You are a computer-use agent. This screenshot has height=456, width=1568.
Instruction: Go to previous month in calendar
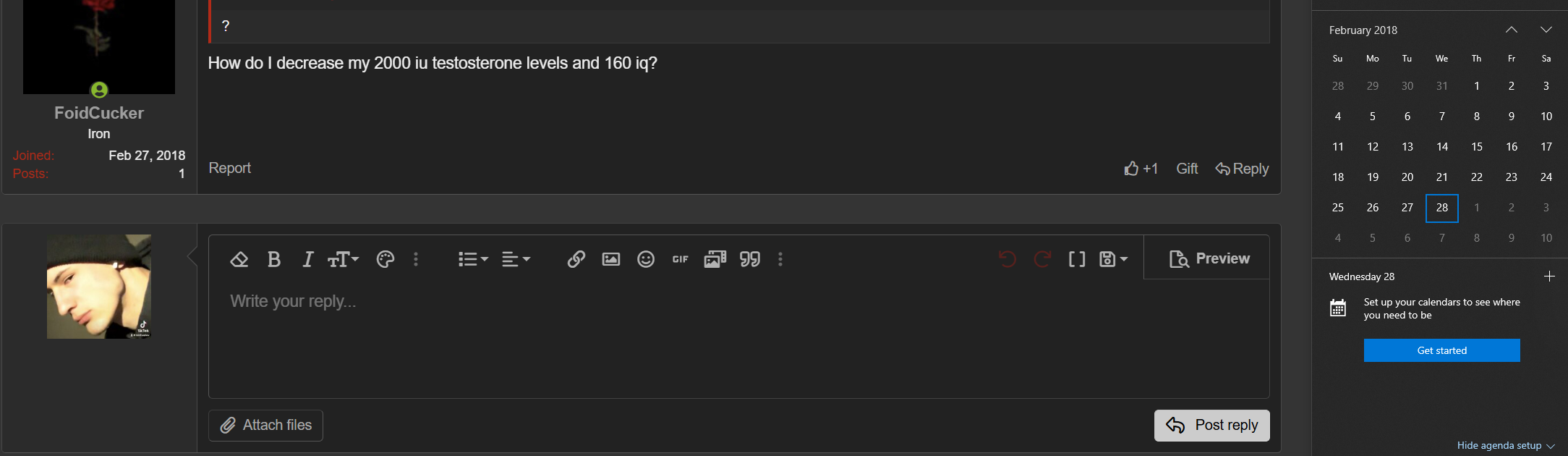[1512, 30]
